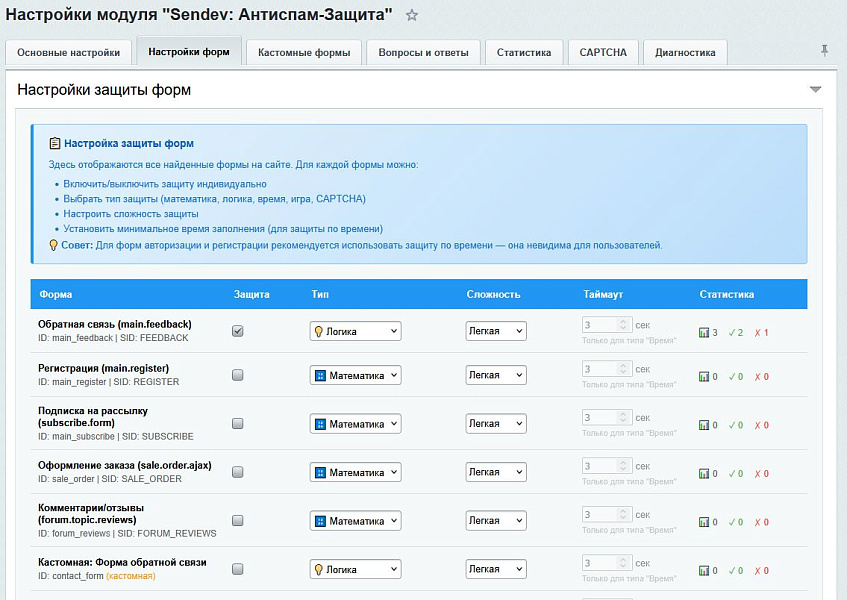Screen dimensions: 847x600
Task: Open the Тип dropdown for Обратная связь
Action: pyautogui.click(x=355, y=331)
